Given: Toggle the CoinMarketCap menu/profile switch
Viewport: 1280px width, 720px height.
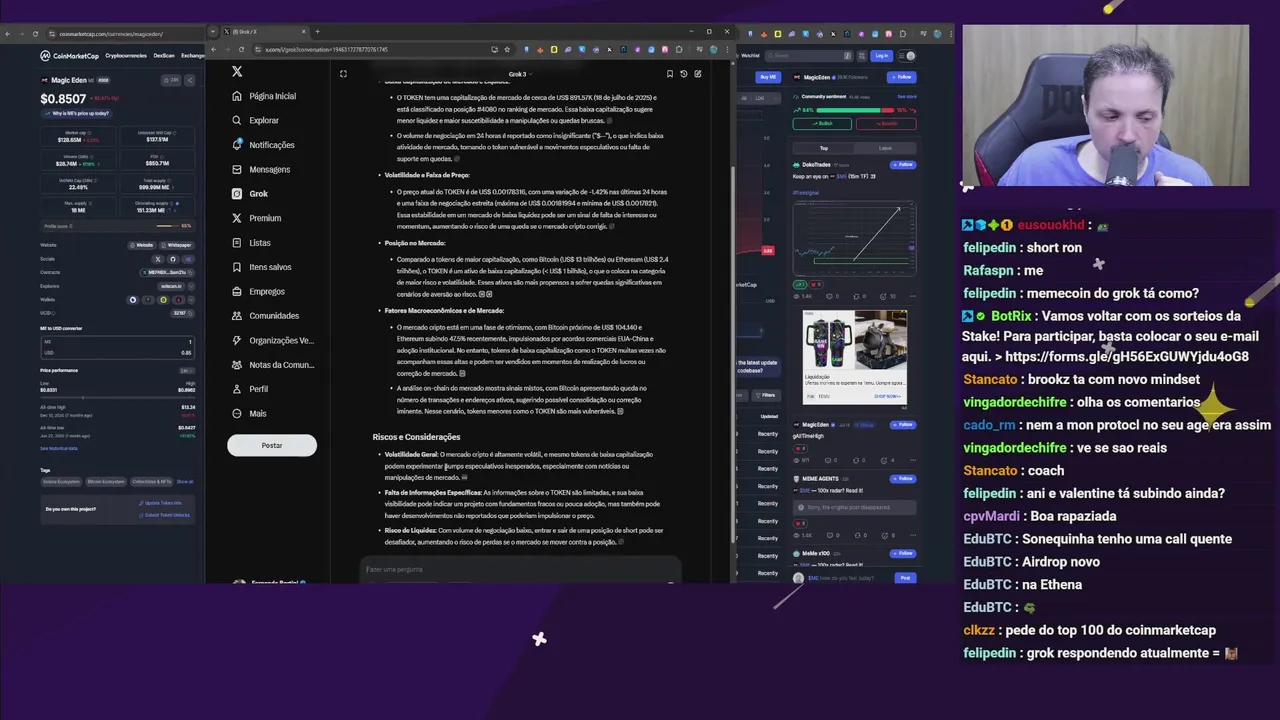Looking at the screenshot, I should point(906,56).
